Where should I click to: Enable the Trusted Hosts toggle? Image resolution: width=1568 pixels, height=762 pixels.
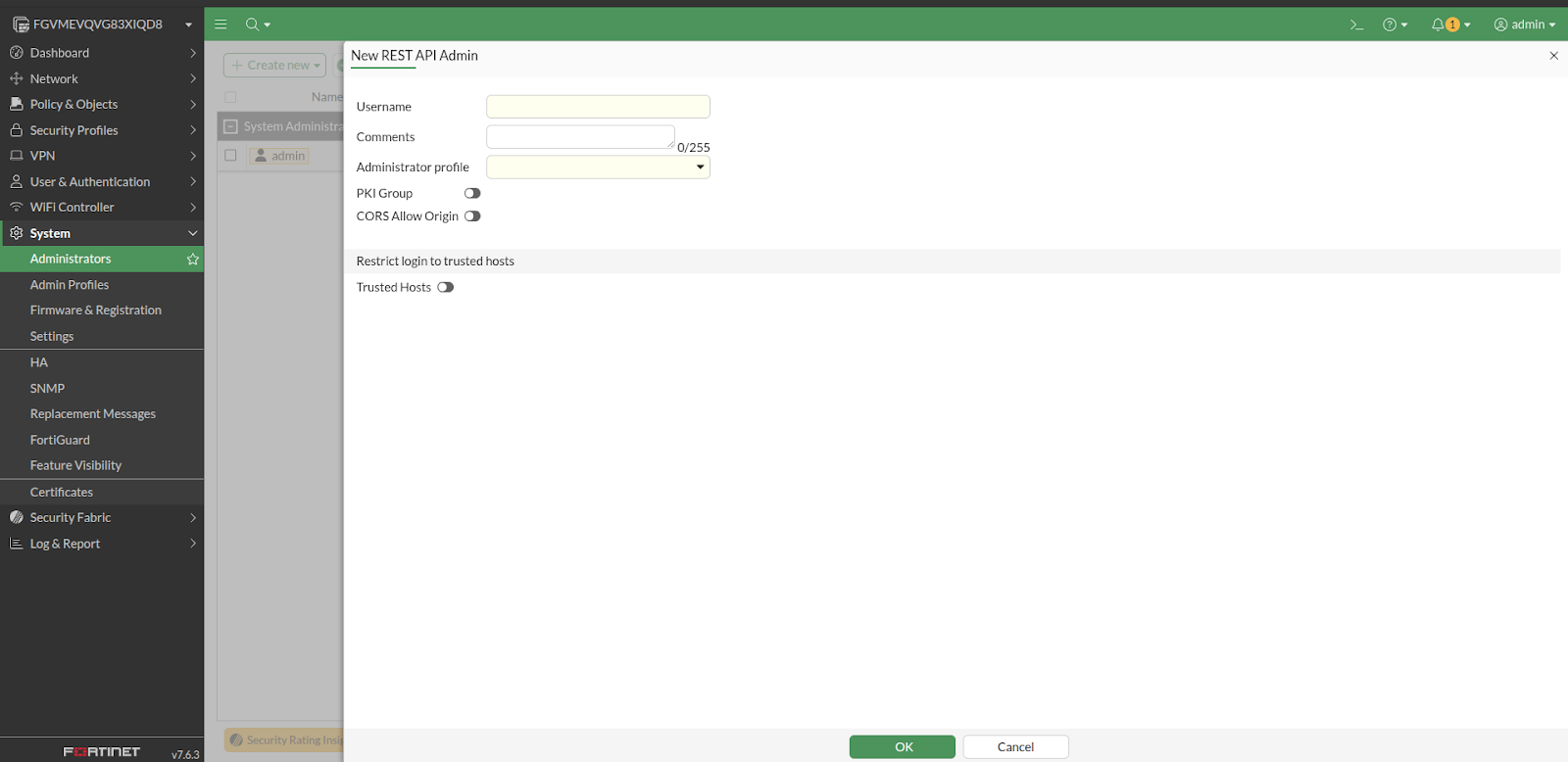click(x=446, y=288)
